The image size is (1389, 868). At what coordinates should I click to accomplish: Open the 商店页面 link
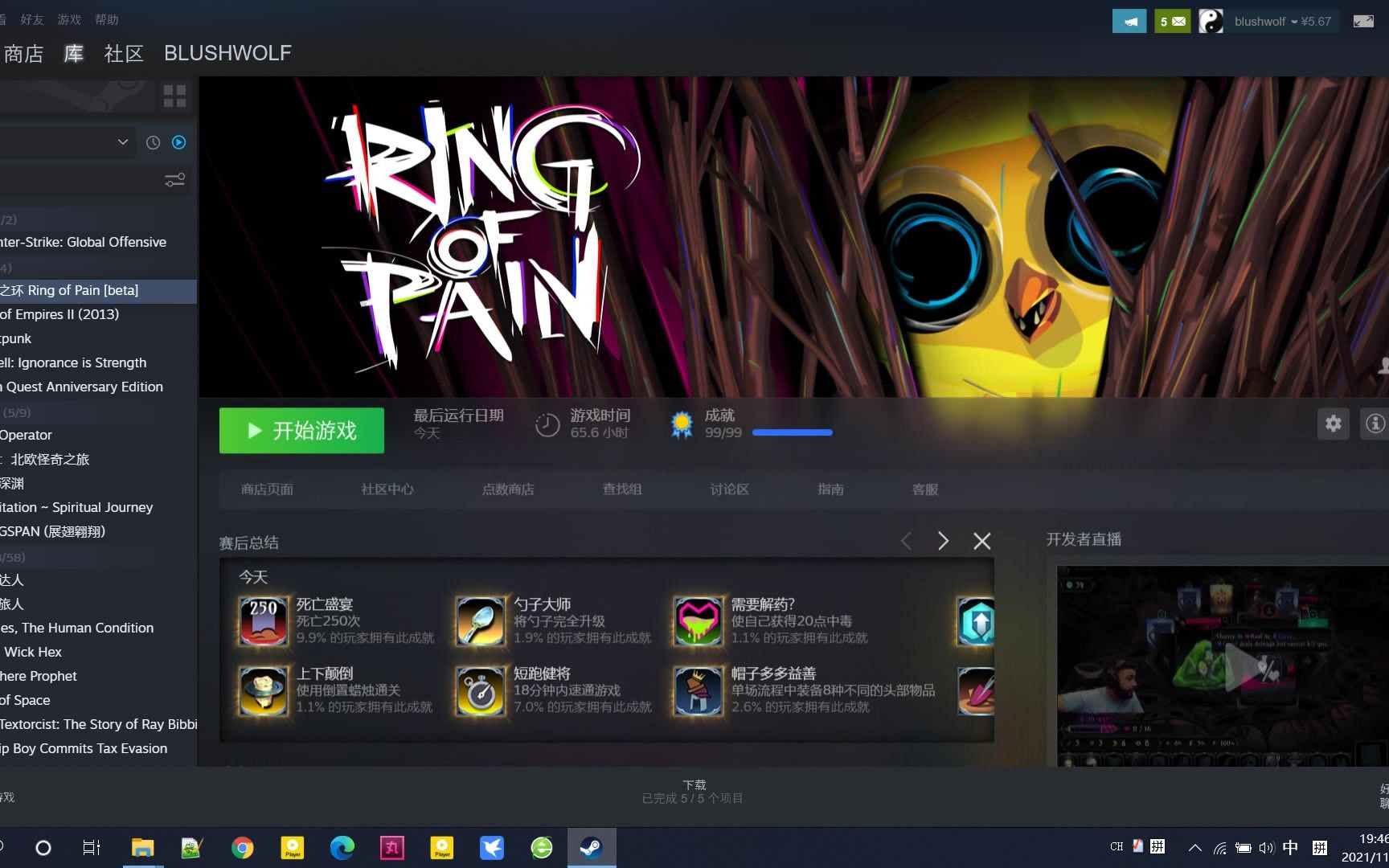click(x=267, y=489)
